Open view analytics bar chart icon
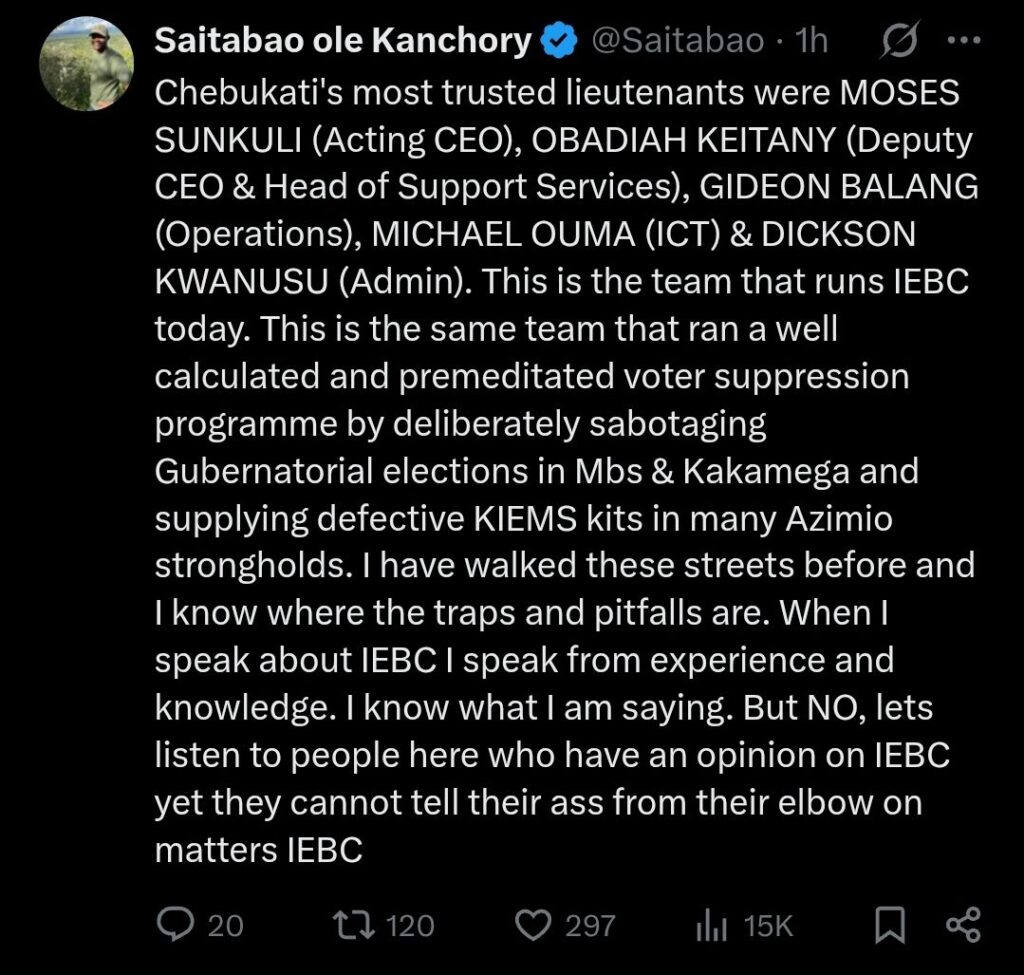1024x975 pixels. point(709,926)
